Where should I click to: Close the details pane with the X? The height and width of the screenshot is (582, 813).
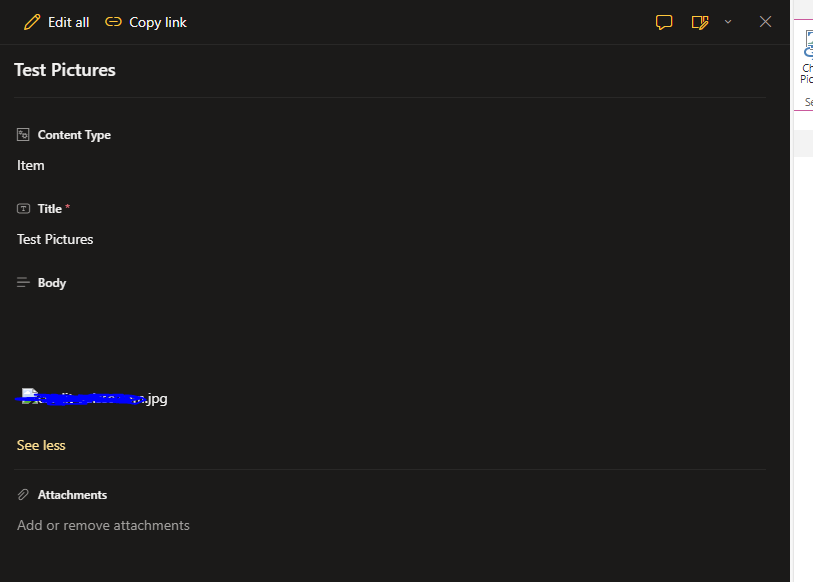point(765,21)
